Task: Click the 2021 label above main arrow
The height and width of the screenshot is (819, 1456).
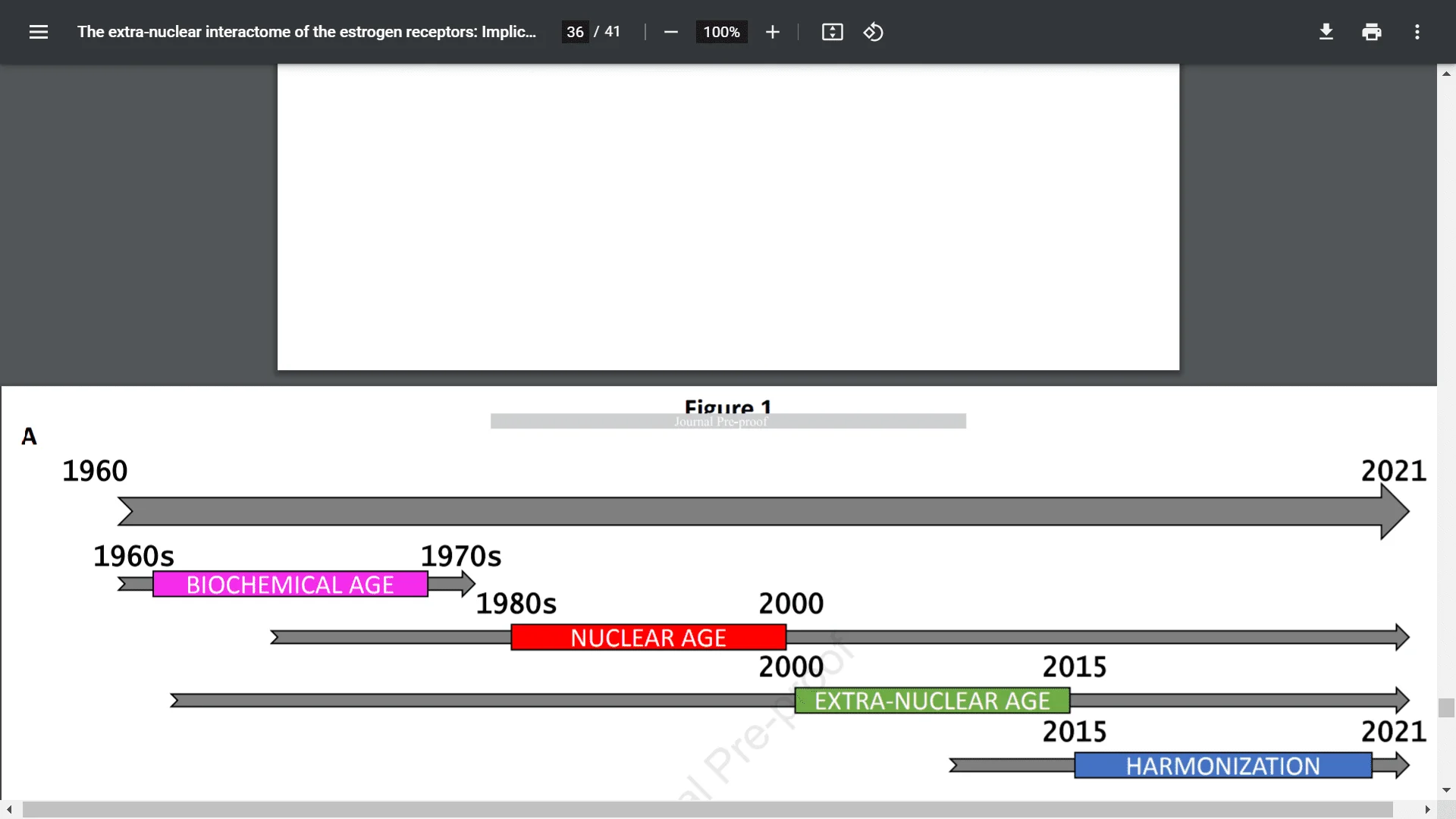Action: coord(1394,471)
